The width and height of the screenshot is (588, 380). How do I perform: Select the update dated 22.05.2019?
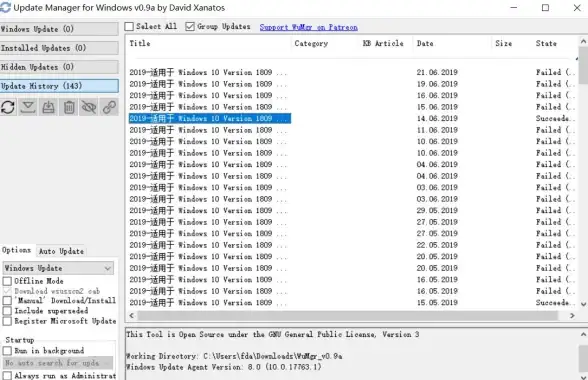point(352,245)
